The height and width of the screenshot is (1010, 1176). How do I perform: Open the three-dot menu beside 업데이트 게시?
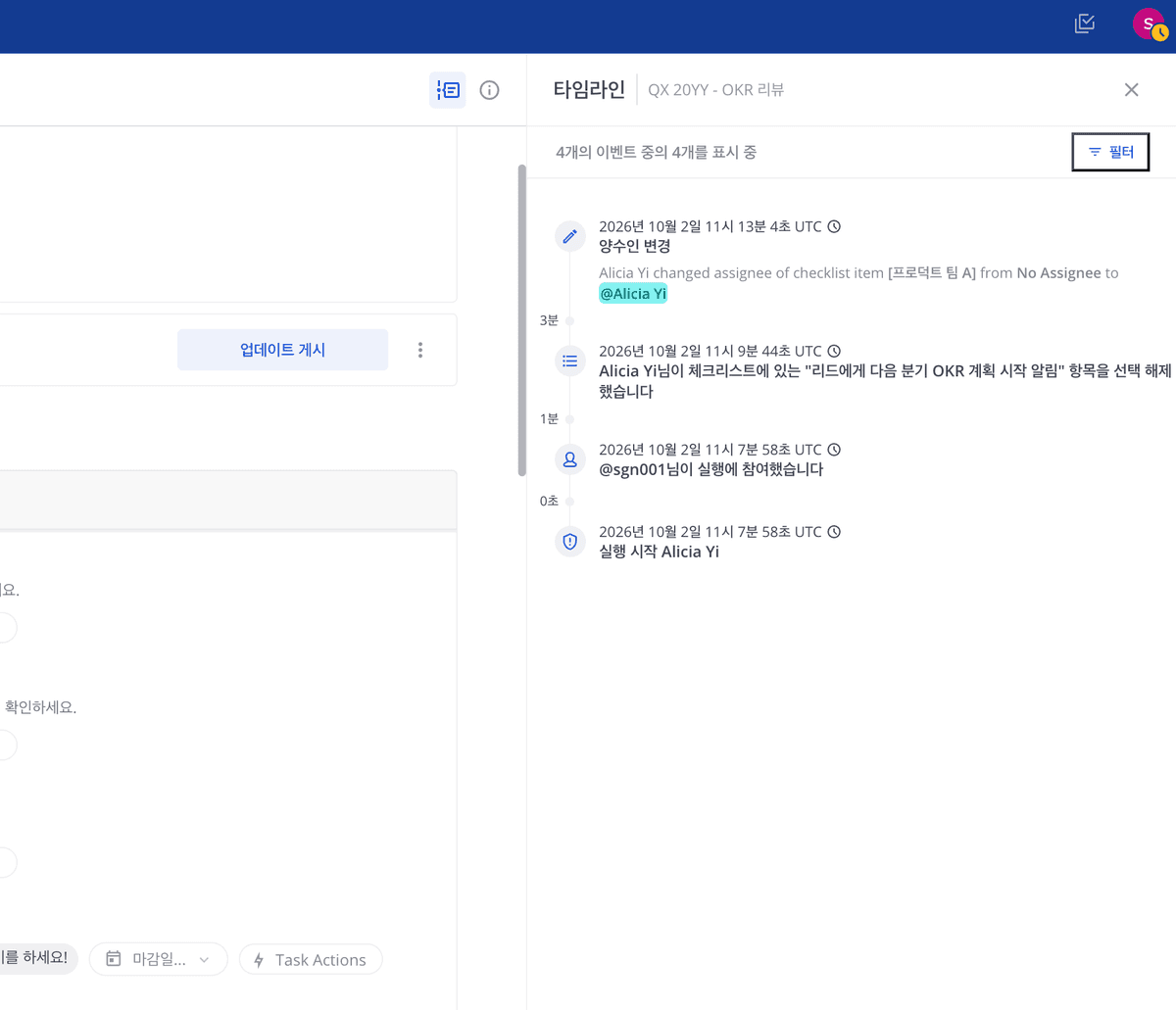[x=420, y=350]
